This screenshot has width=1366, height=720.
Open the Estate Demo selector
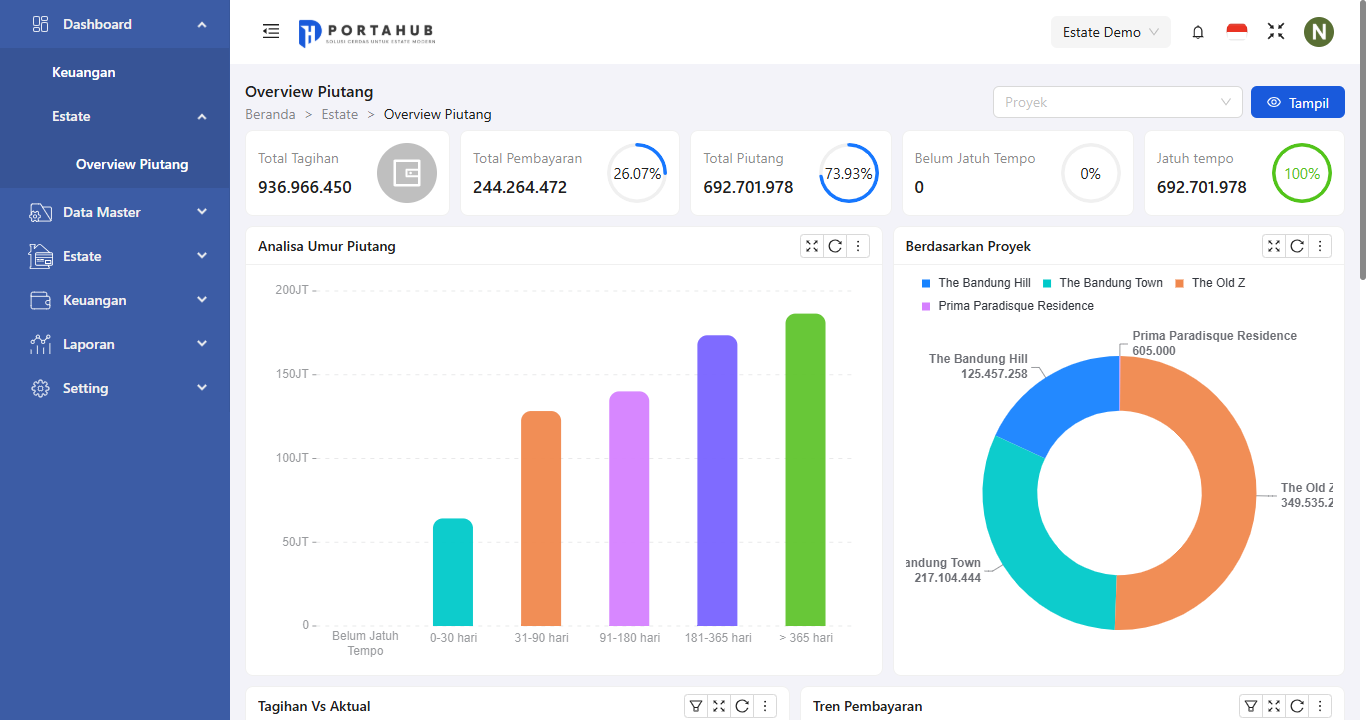1110,32
